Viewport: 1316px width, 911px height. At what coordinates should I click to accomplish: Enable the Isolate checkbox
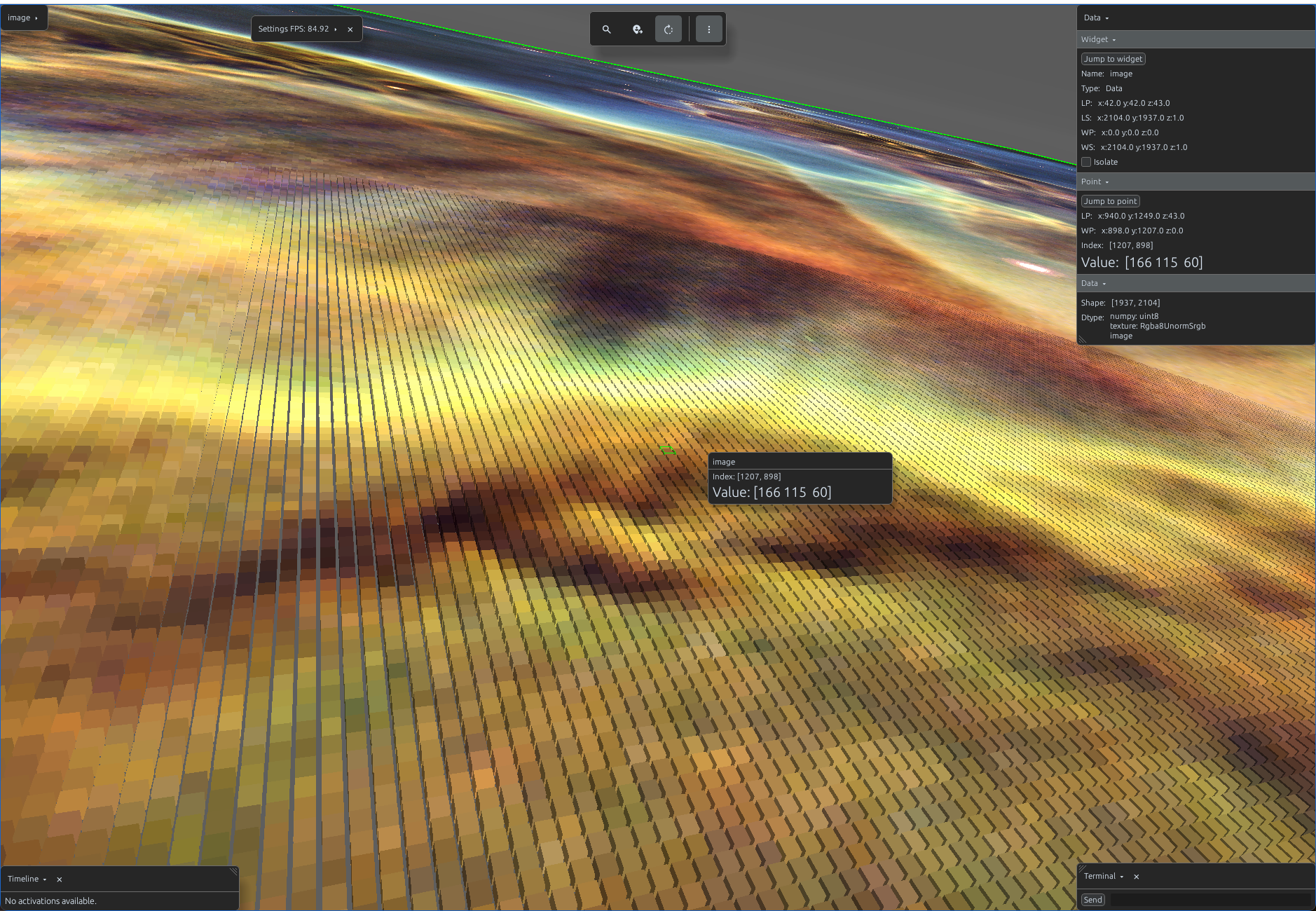pyautogui.click(x=1086, y=162)
